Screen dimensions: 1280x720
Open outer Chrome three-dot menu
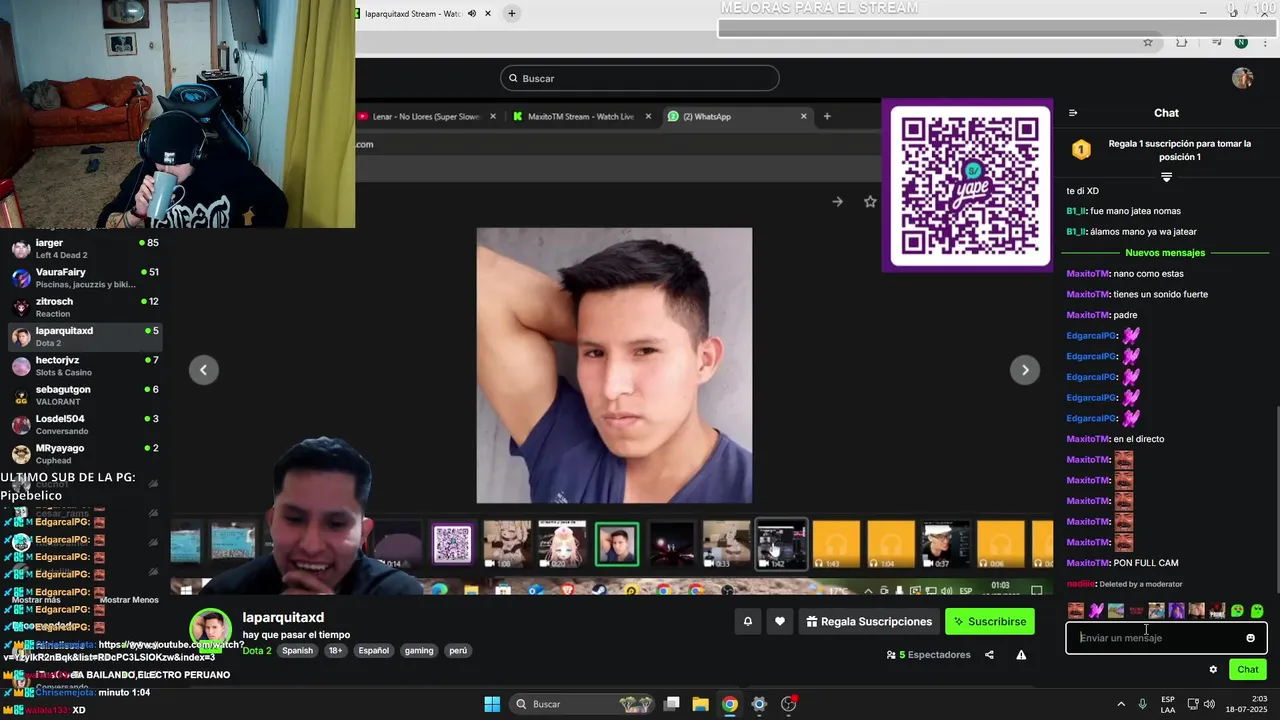coord(1266,42)
